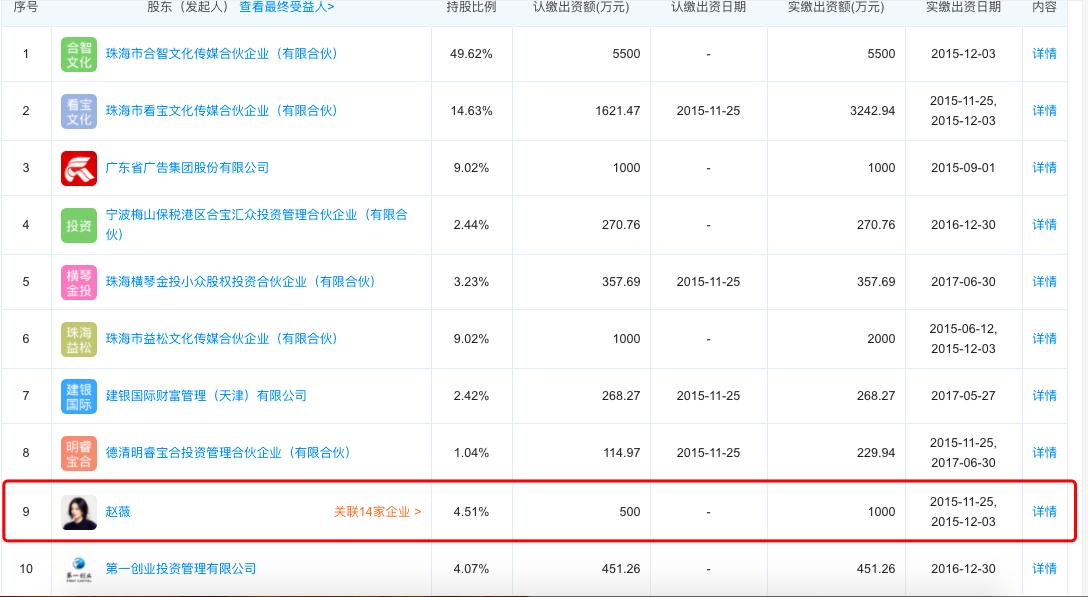
Task: Click the 赵薇 portrait thumbnail
Action: 78,512
